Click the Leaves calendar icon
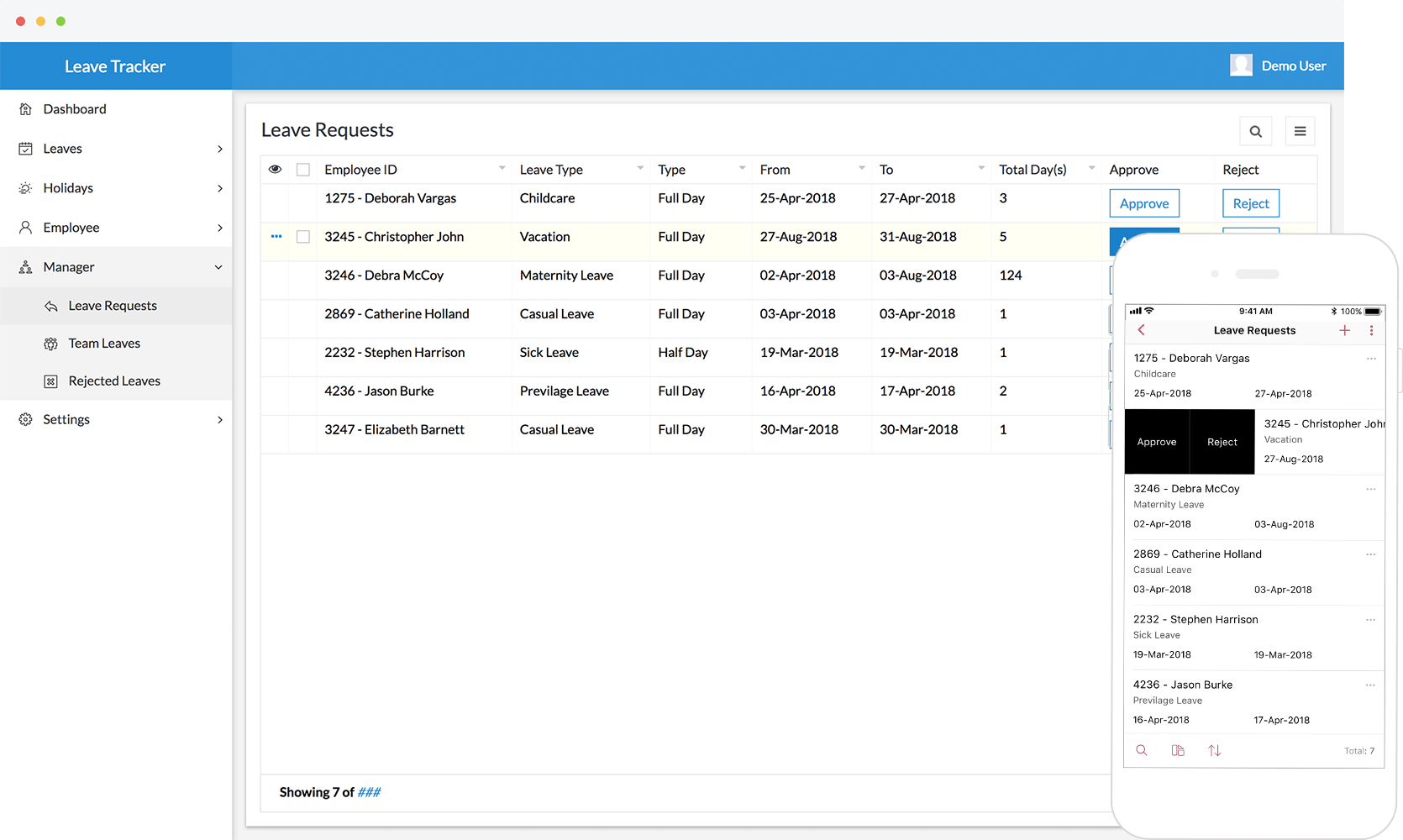 point(25,149)
